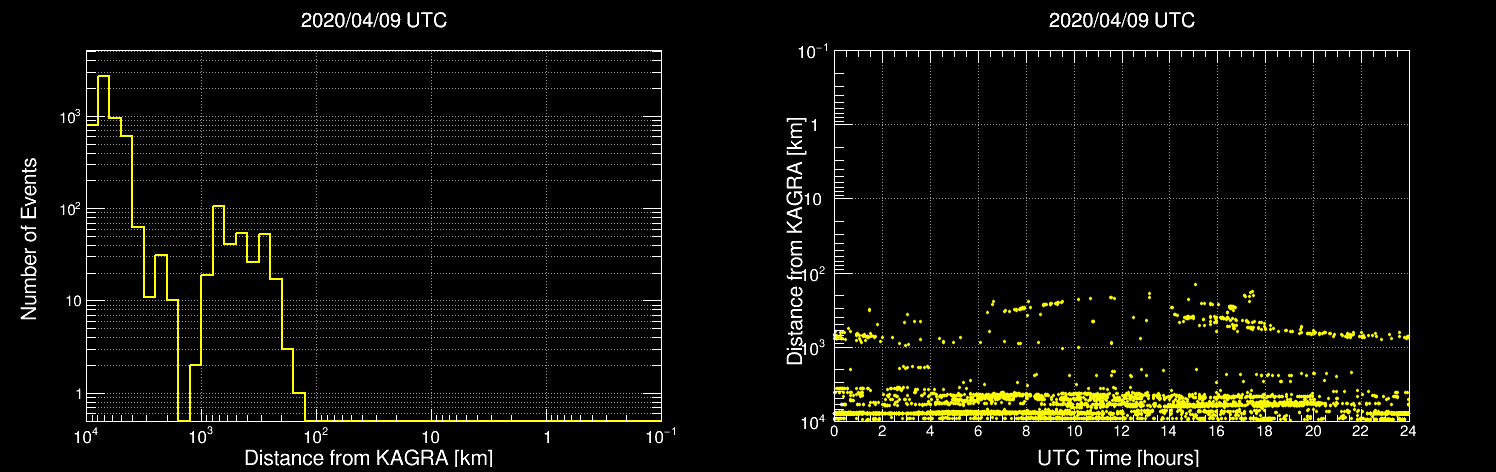Click the 10^3 tick on the Number of Events axis
This screenshot has width=1496, height=472.
70,116
